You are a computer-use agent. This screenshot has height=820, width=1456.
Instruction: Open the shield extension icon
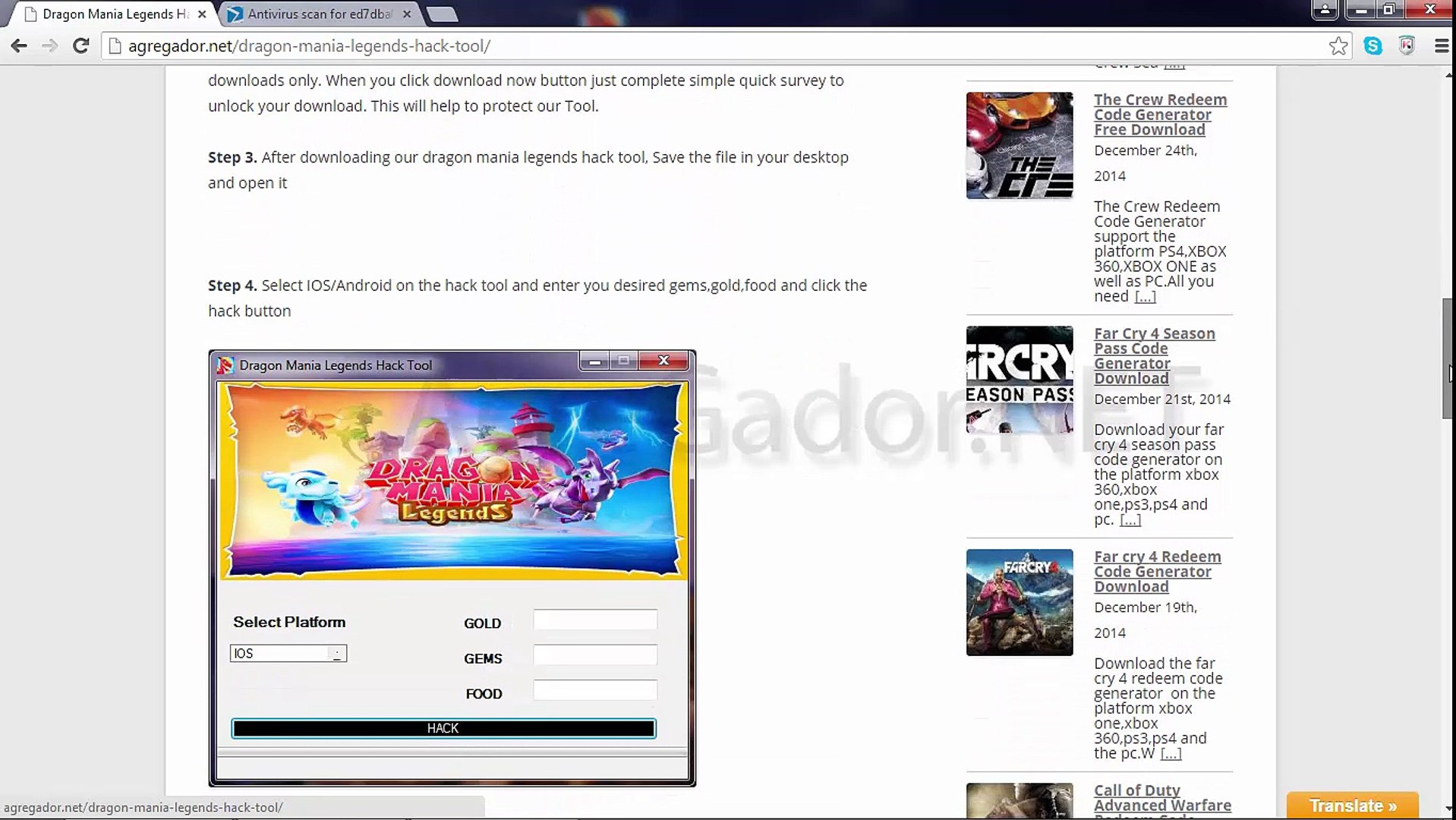1407,46
